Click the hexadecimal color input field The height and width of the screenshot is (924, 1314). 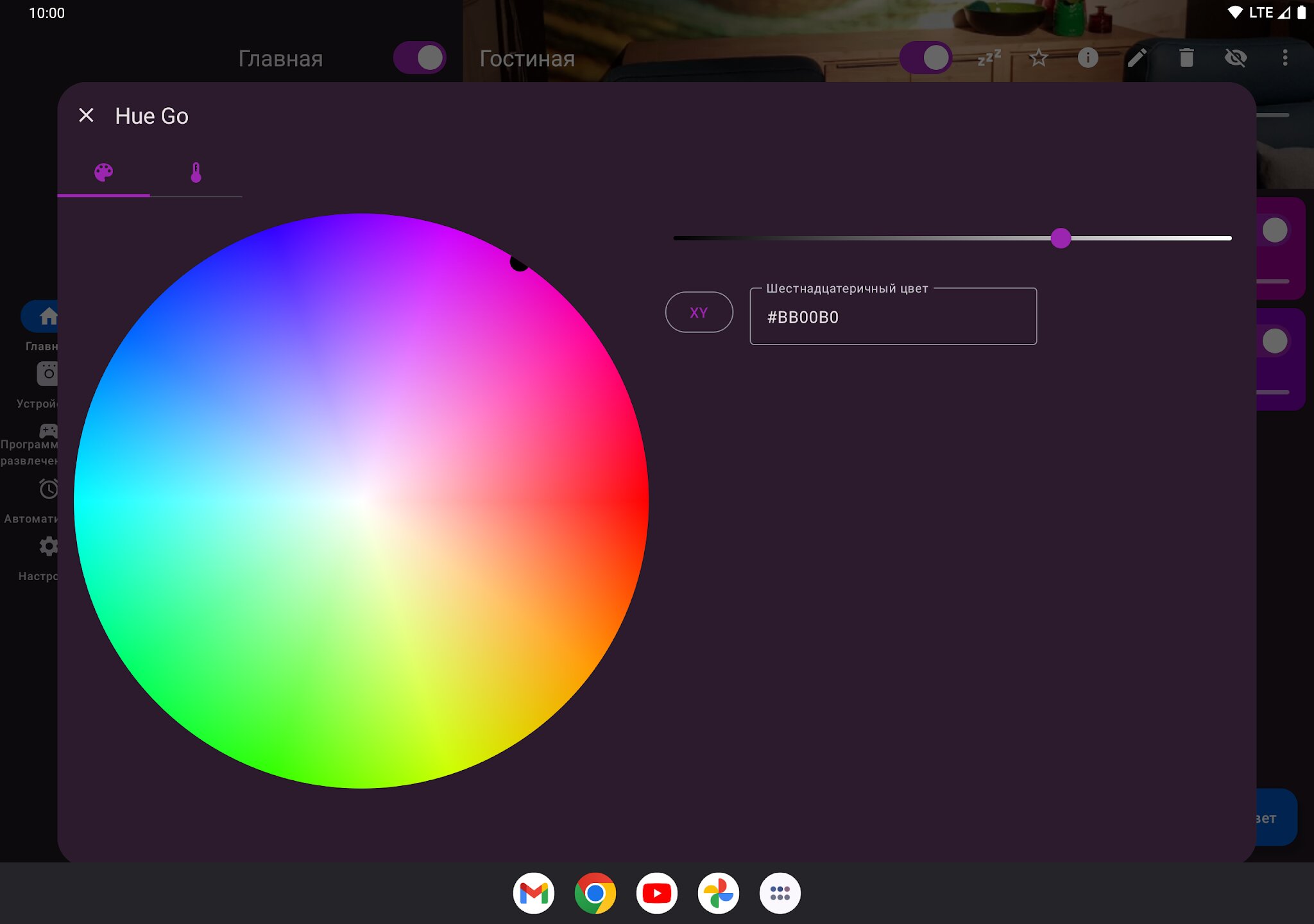click(892, 317)
